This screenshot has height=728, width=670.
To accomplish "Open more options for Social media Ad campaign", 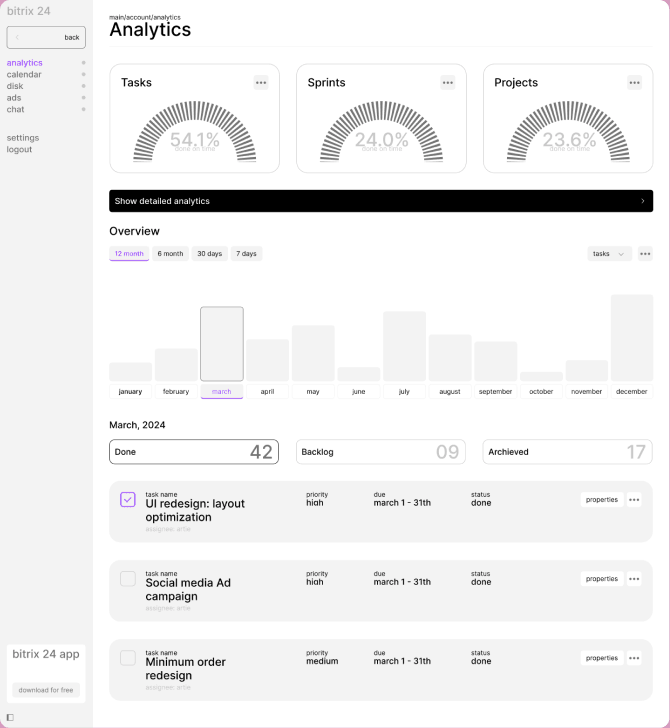I will click(x=634, y=579).
